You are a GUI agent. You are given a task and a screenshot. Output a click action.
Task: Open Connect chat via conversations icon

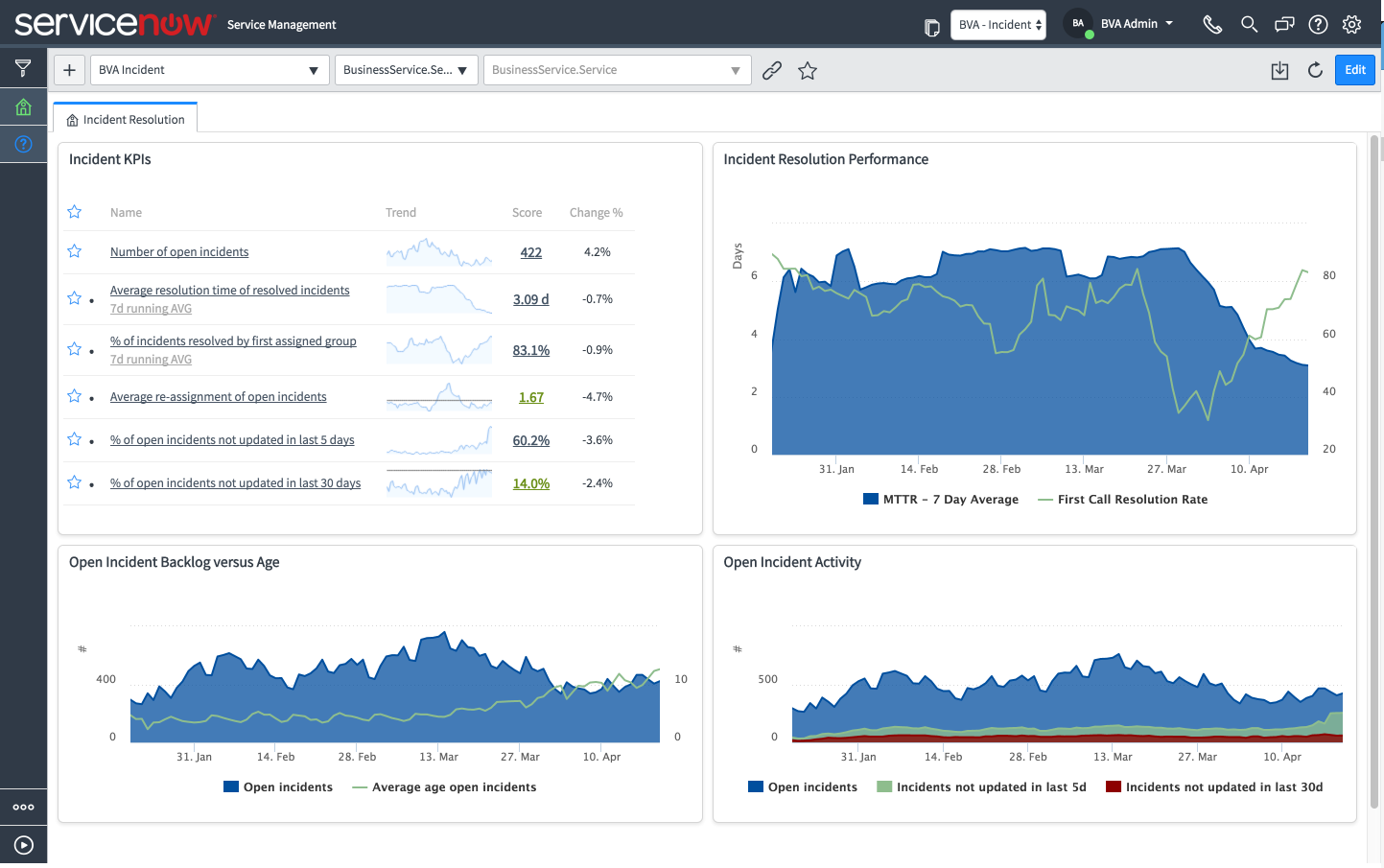pos(1284,24)
